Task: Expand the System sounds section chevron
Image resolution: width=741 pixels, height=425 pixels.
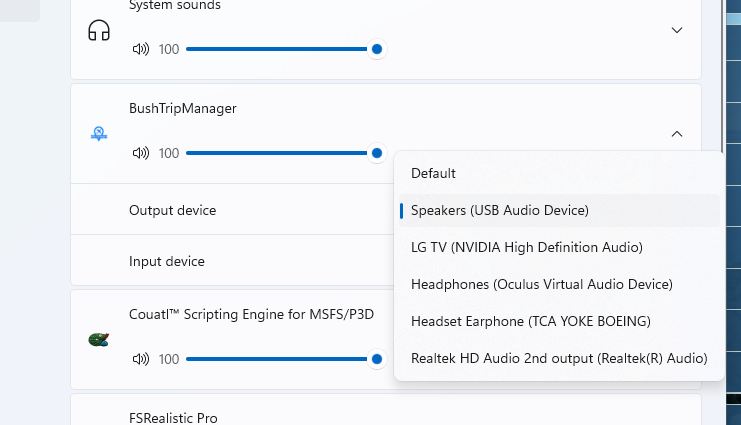Action: (x=677, y=30)
